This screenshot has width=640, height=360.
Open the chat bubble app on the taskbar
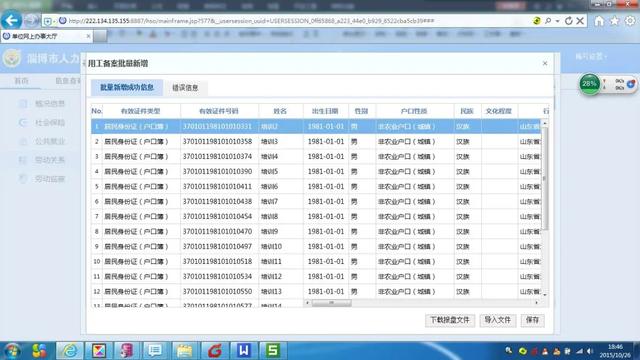coord(155,351)
